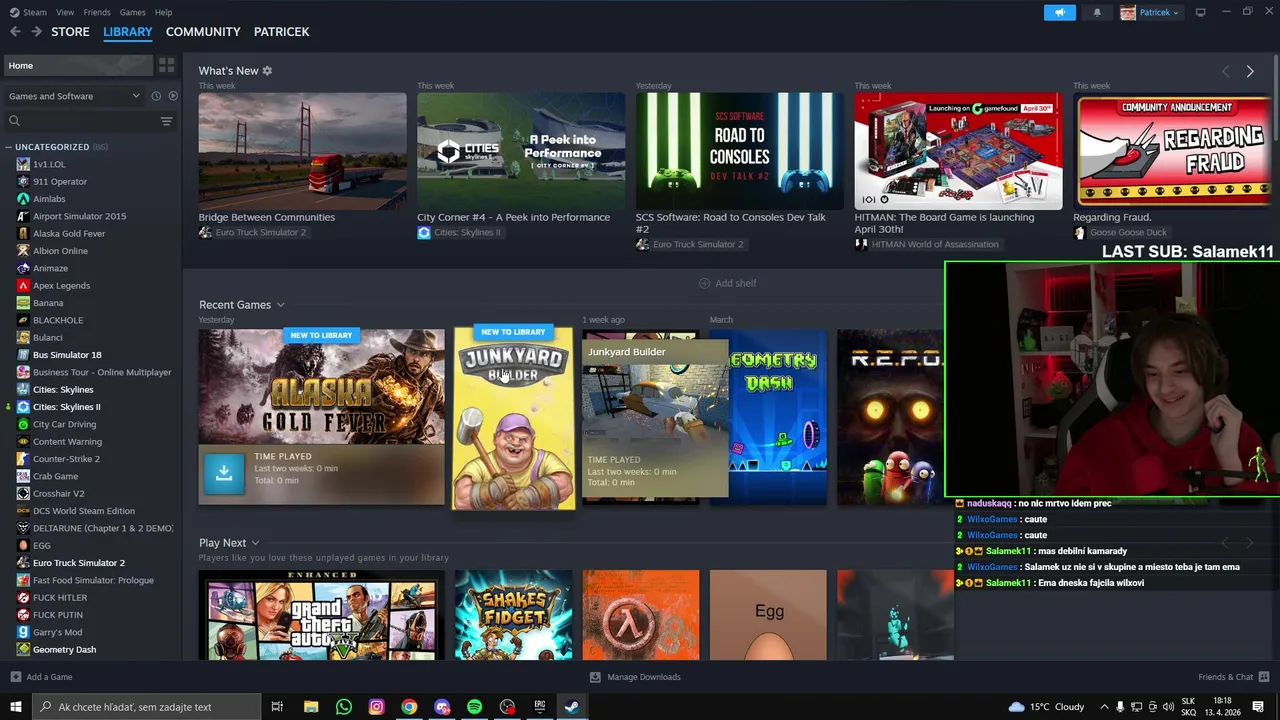1280x720 pixels.
Task: Click the Add shelf button
Action: pyautogui.click(x=727, y=283)
